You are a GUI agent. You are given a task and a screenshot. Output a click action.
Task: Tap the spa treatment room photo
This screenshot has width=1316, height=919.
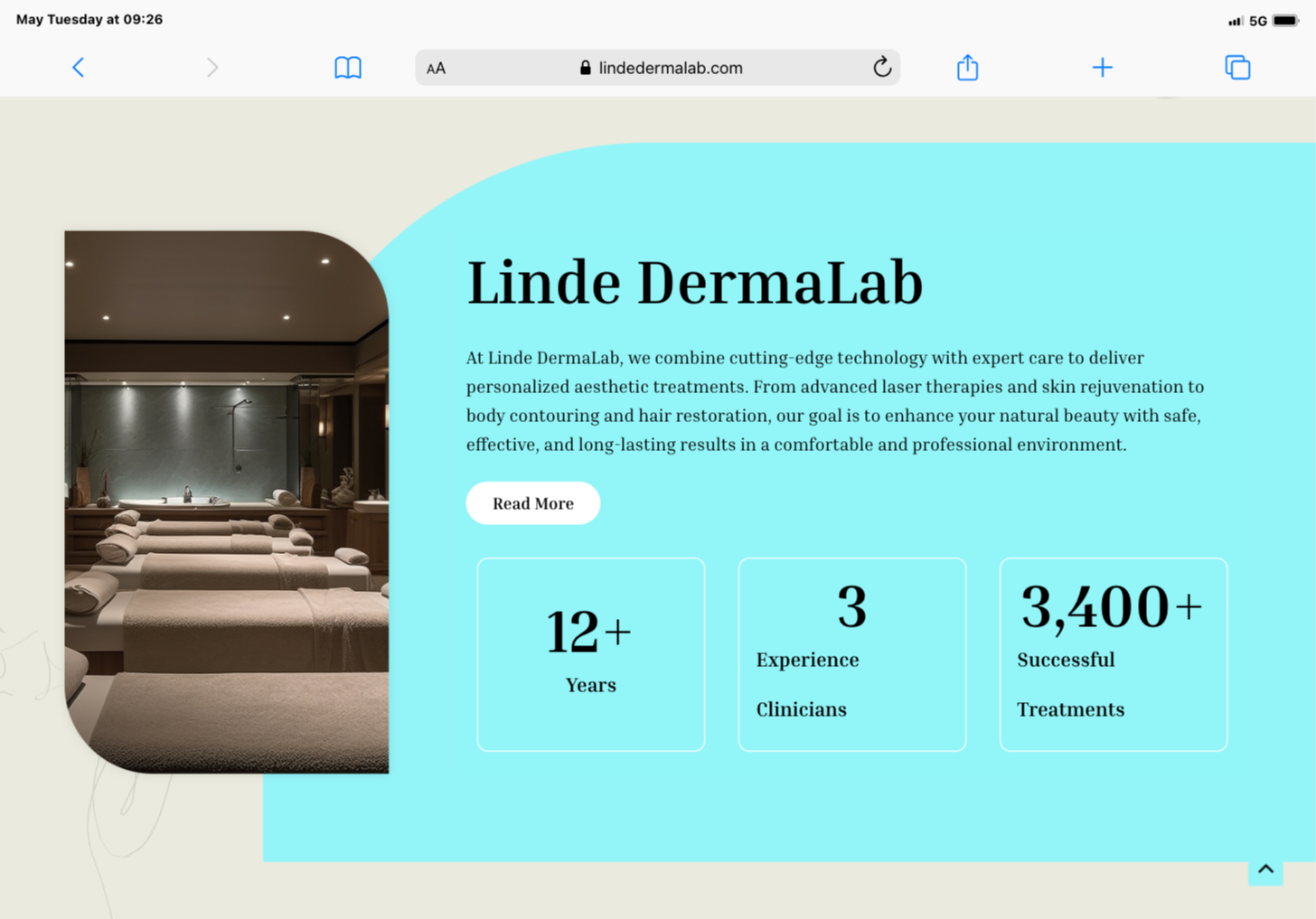point(227,502)
